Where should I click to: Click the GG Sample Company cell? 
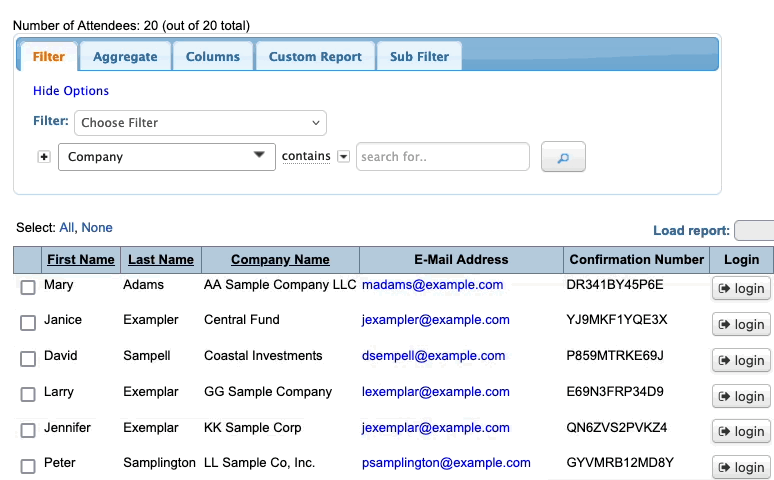click(x=268, y=392)
